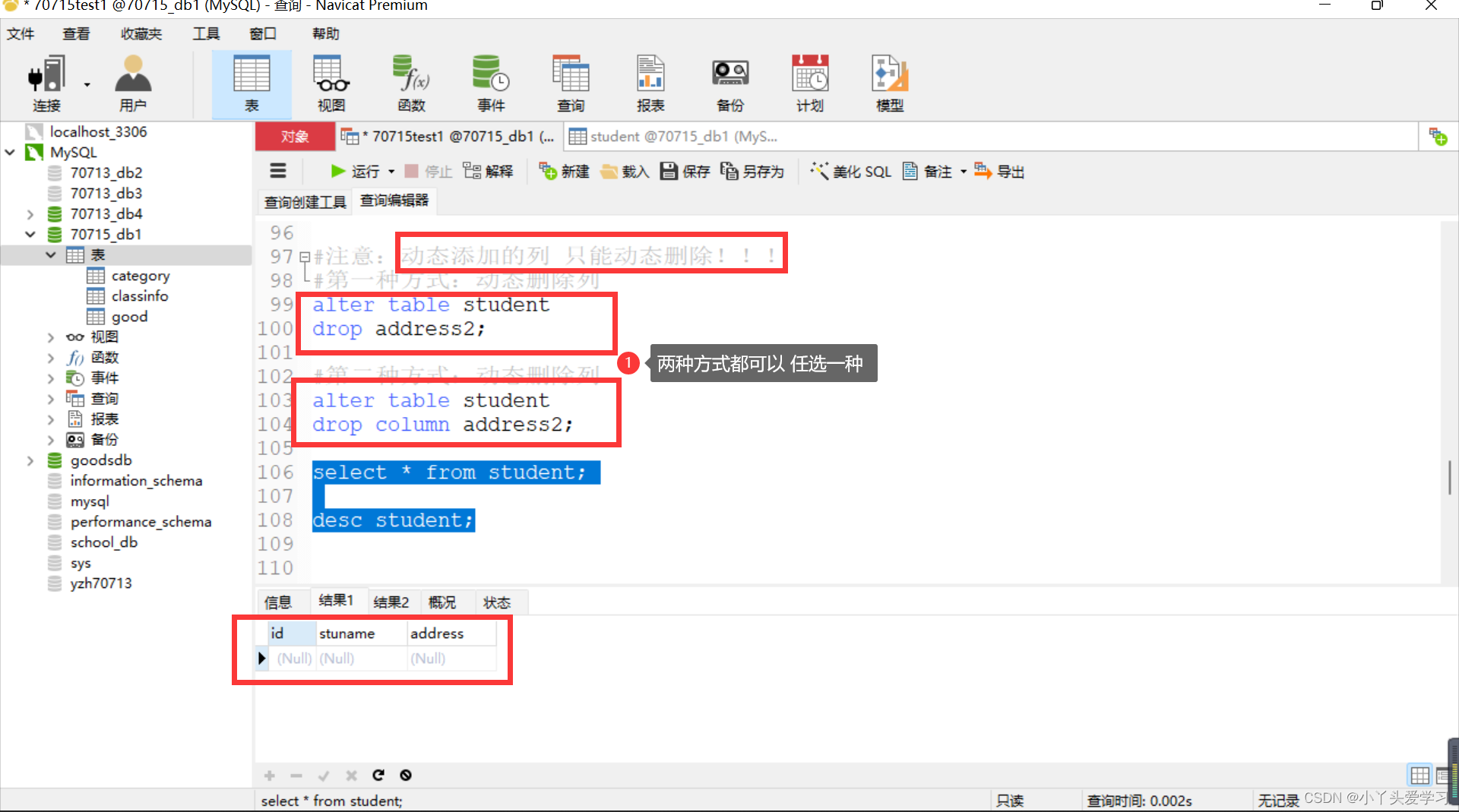The height and width of the screenshot is (812, 1459).
Task: Open the hamburger menu in query toolbar
Action: click(278, 171)
